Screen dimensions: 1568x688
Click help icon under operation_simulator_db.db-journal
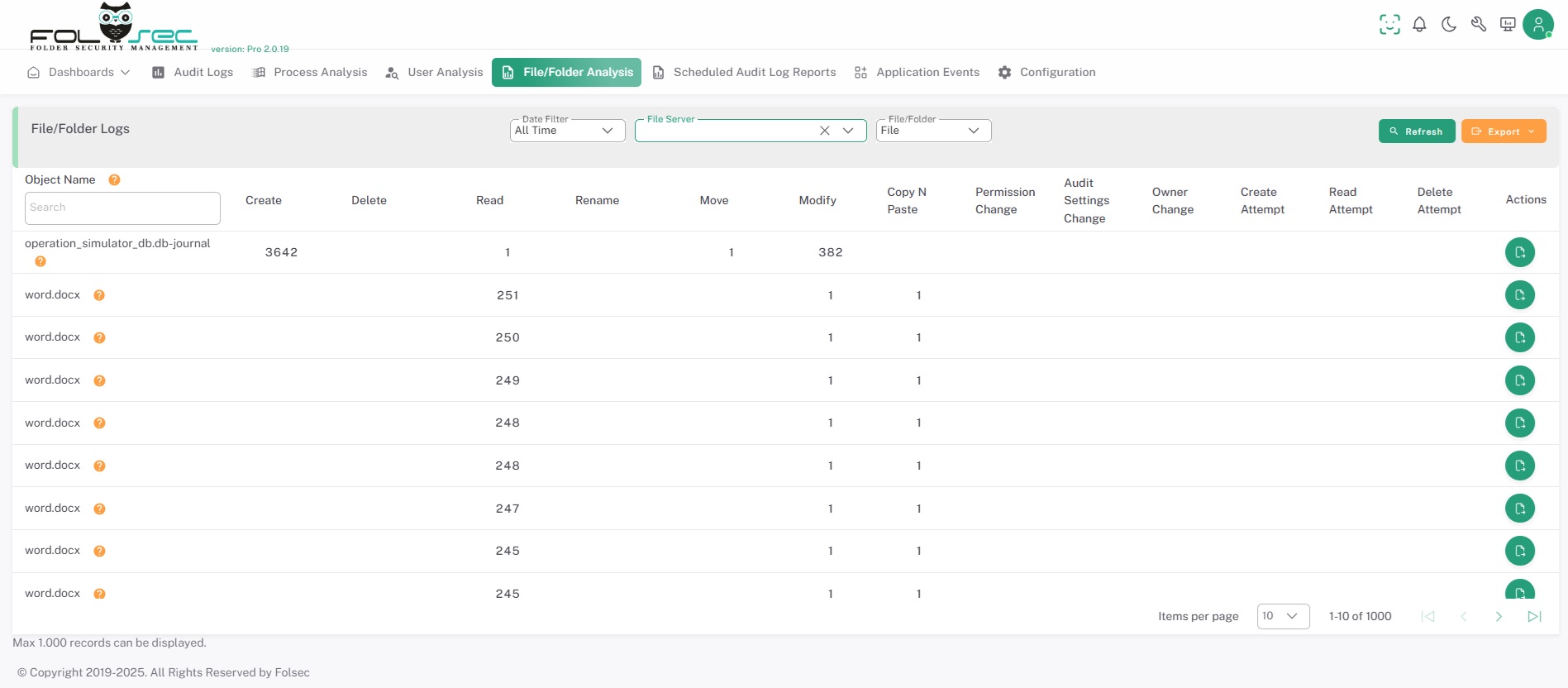point(41,261)
